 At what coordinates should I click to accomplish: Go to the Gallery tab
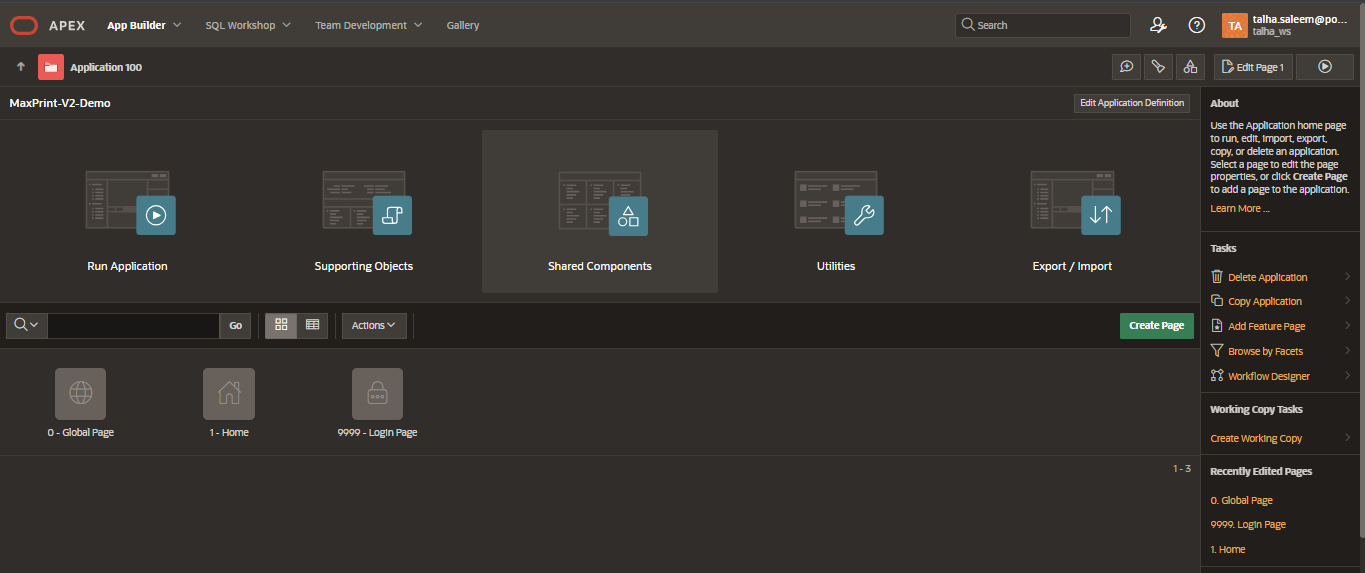coord(463,25)
